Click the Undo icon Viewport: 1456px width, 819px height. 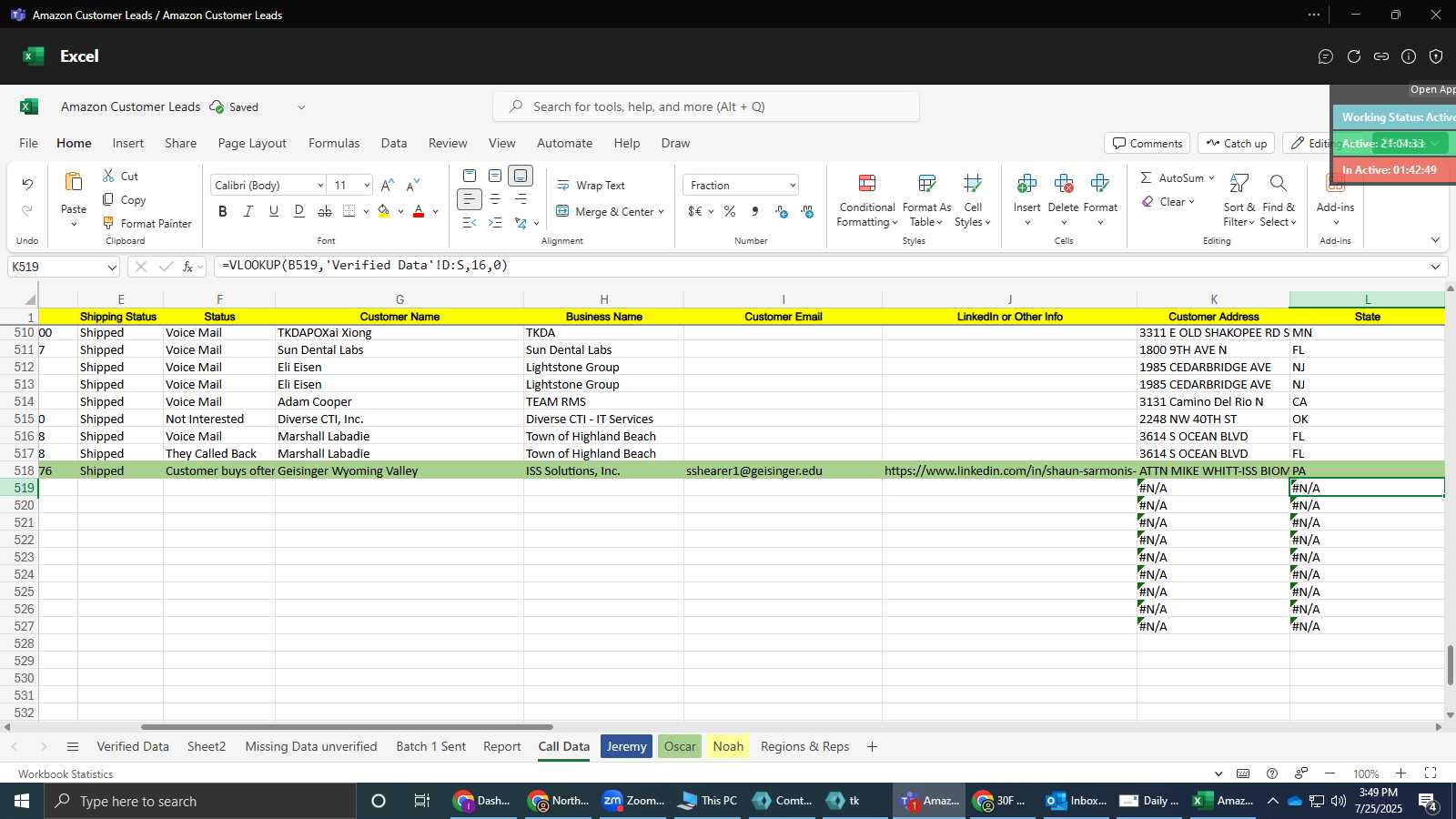pyautogui.click(x=27, y=185)
